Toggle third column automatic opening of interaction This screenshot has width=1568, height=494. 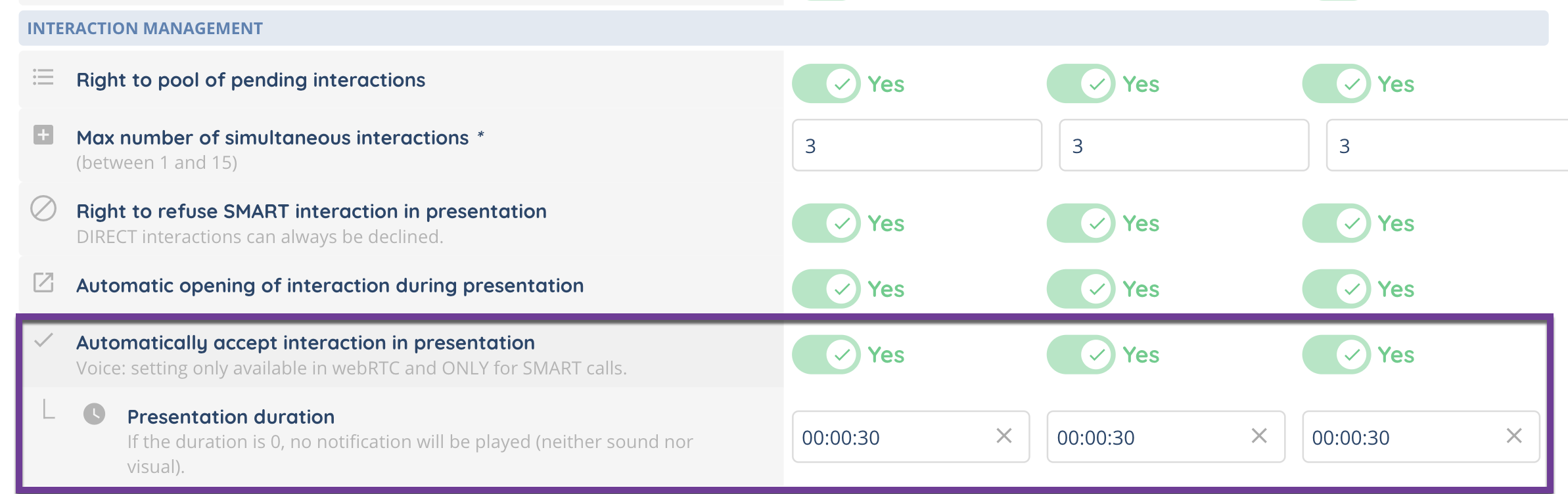(x=1336, y=289)
